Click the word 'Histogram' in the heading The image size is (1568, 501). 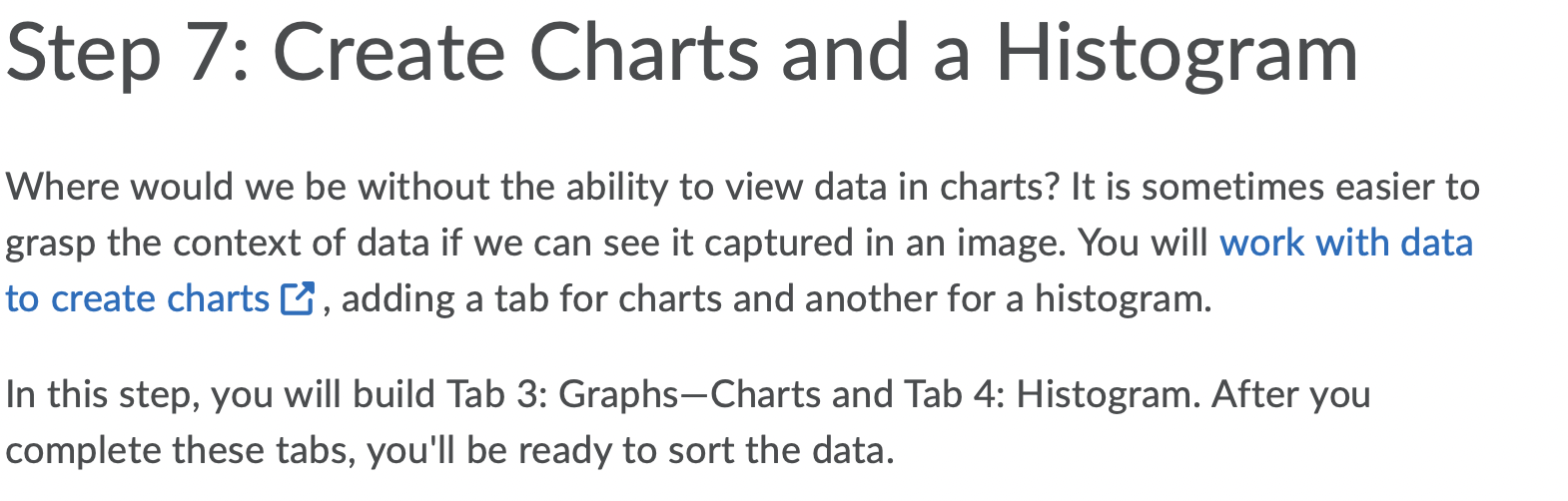coord(1176,55)
